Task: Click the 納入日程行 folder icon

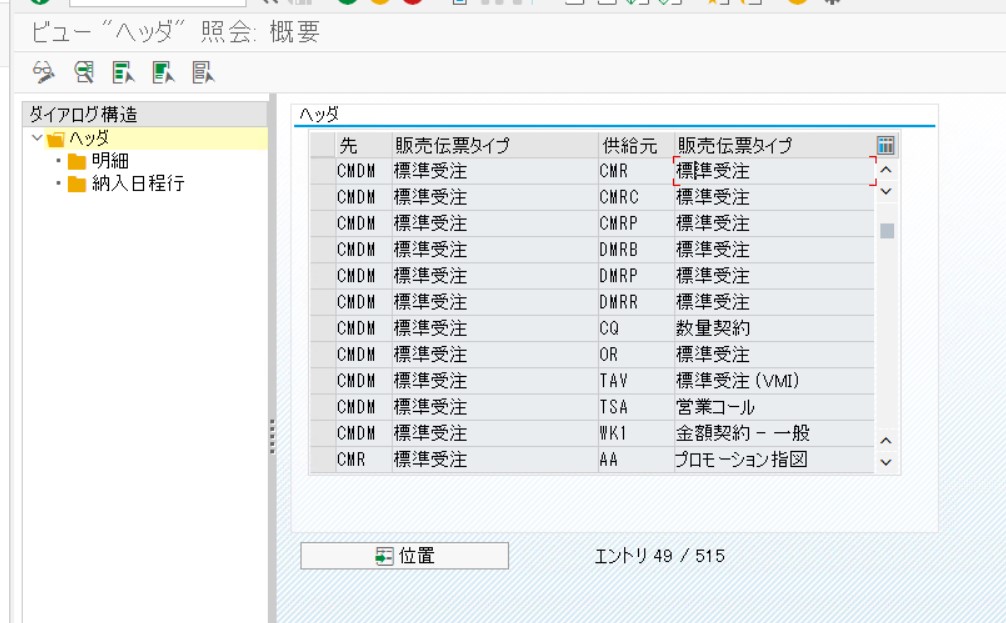Action: (x=77, y=184)
